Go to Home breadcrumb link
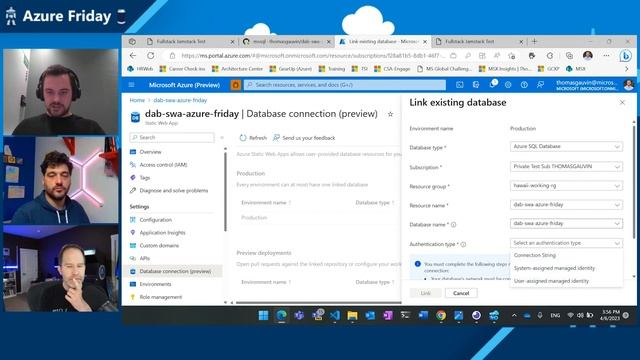 (x=137, y=100)
